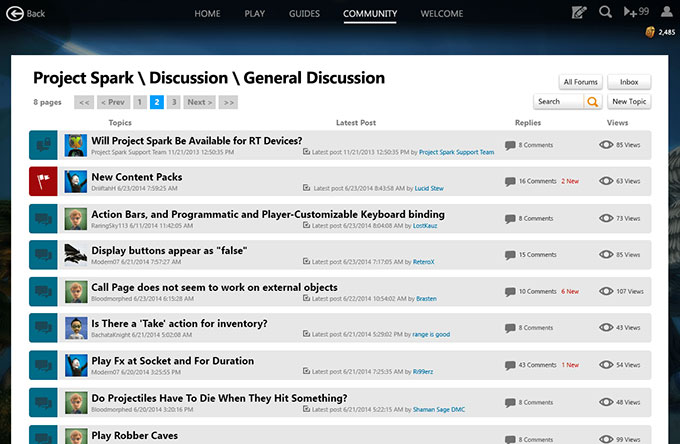This screenshot has height=444, width=680.
Task: Open the user profile icon
Action: click(667, 11)
